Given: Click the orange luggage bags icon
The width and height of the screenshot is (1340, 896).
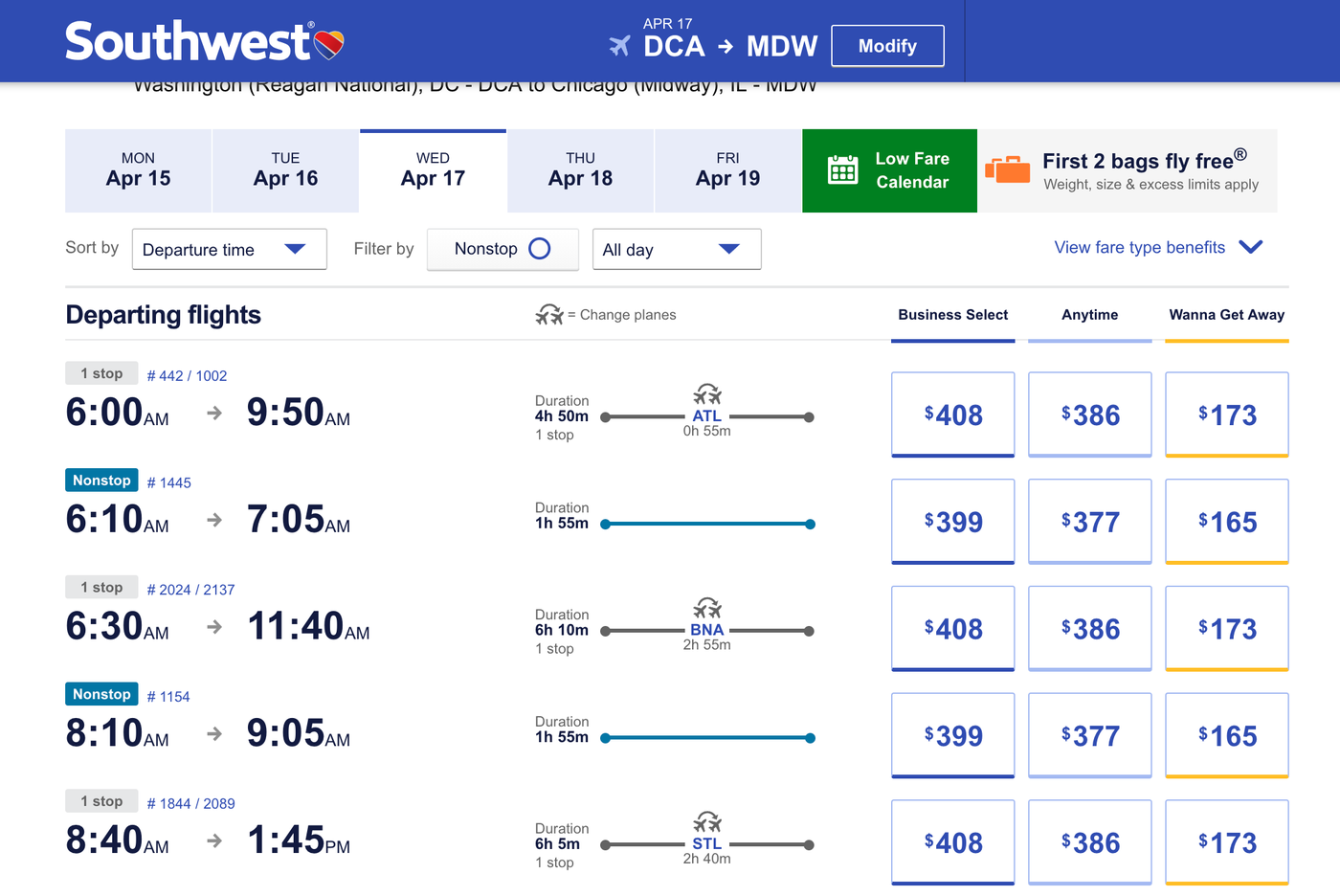Looking at the screenshot, I should click(1007, 169).
